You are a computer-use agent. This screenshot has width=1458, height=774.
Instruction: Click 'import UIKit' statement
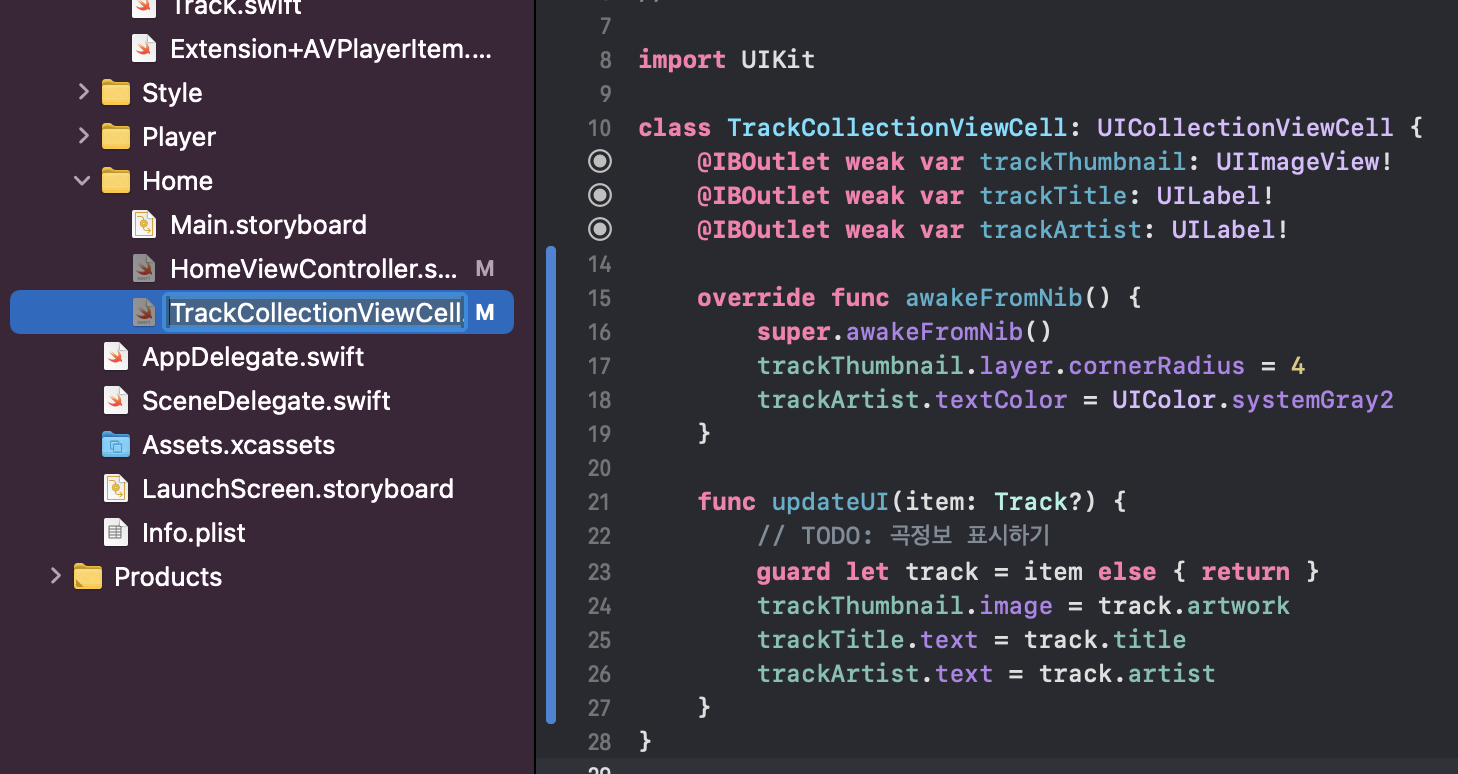point(727,59)
